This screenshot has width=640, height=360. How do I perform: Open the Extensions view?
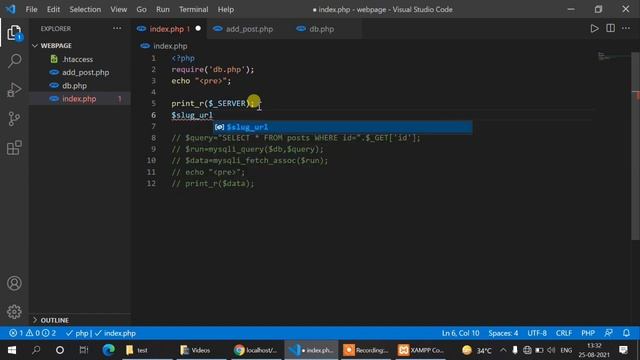pyautogui.click(x=14, y=148)
